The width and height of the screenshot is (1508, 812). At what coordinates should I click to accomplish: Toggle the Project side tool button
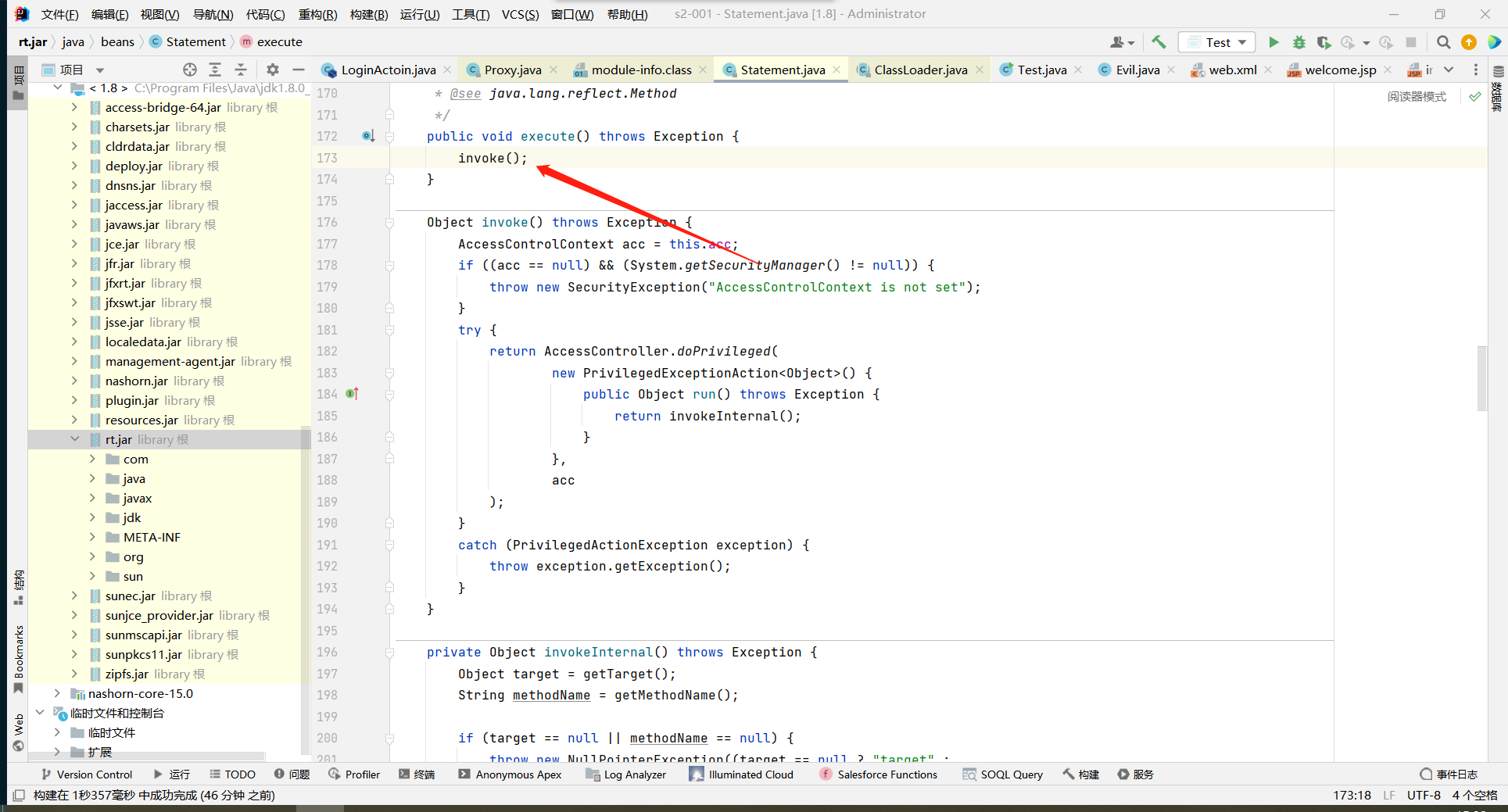coord(19,84)
